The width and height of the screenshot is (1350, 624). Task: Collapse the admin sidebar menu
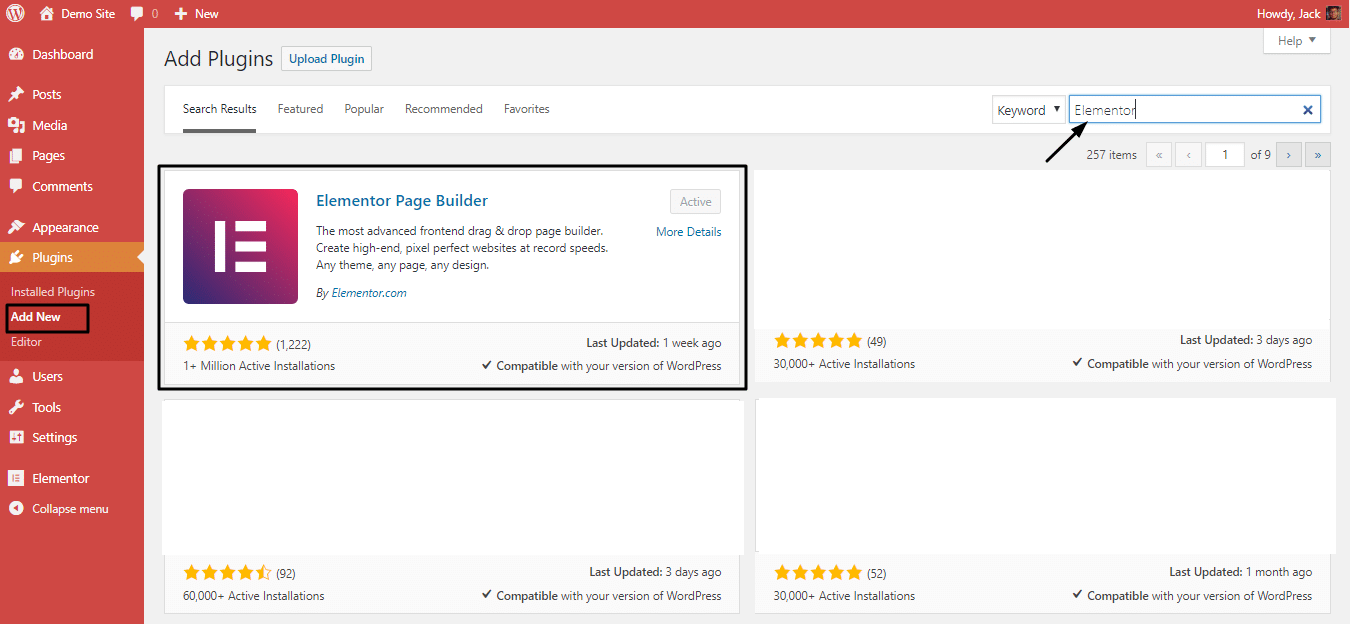(x=69, y=509)
